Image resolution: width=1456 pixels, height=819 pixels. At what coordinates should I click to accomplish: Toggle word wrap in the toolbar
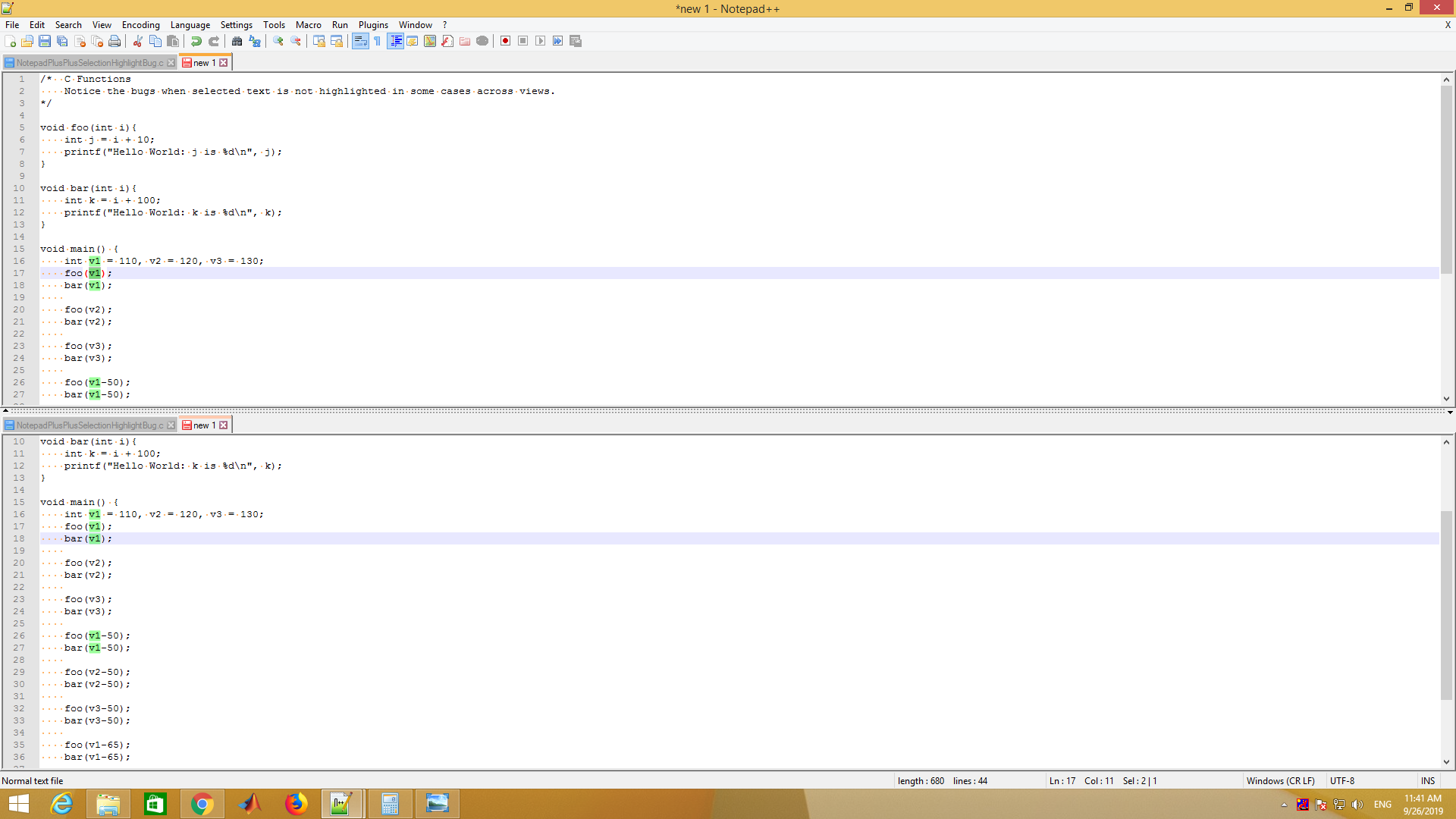point(360,41)
